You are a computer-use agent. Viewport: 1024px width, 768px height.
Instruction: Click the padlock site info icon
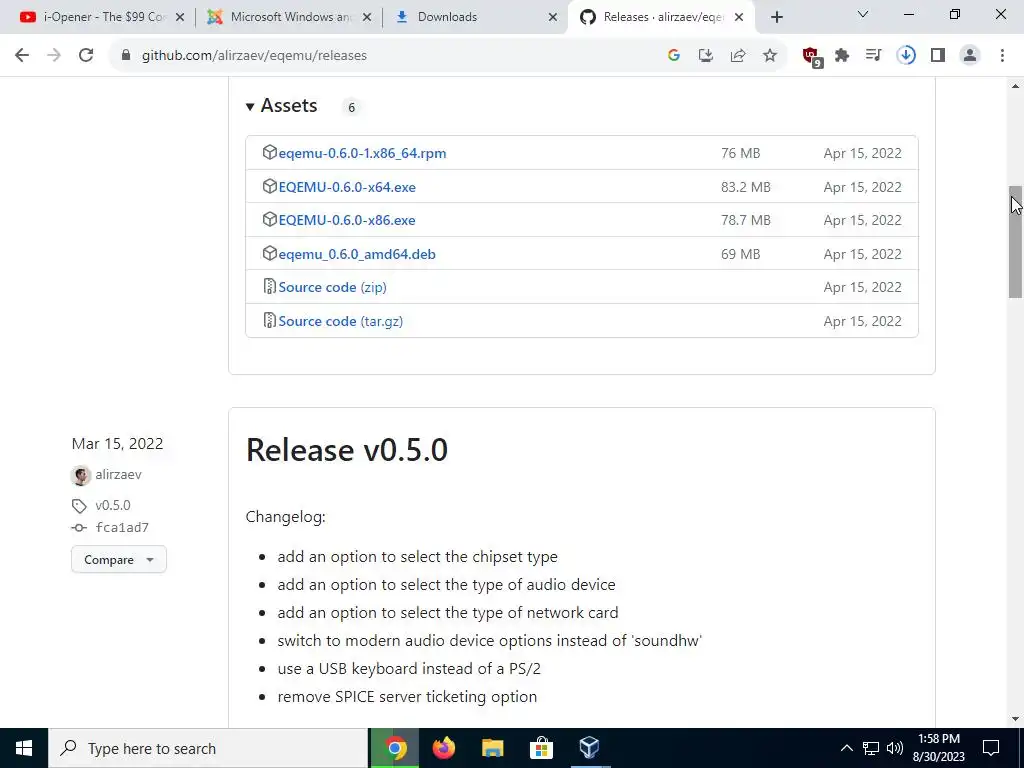tap(126, 56)
